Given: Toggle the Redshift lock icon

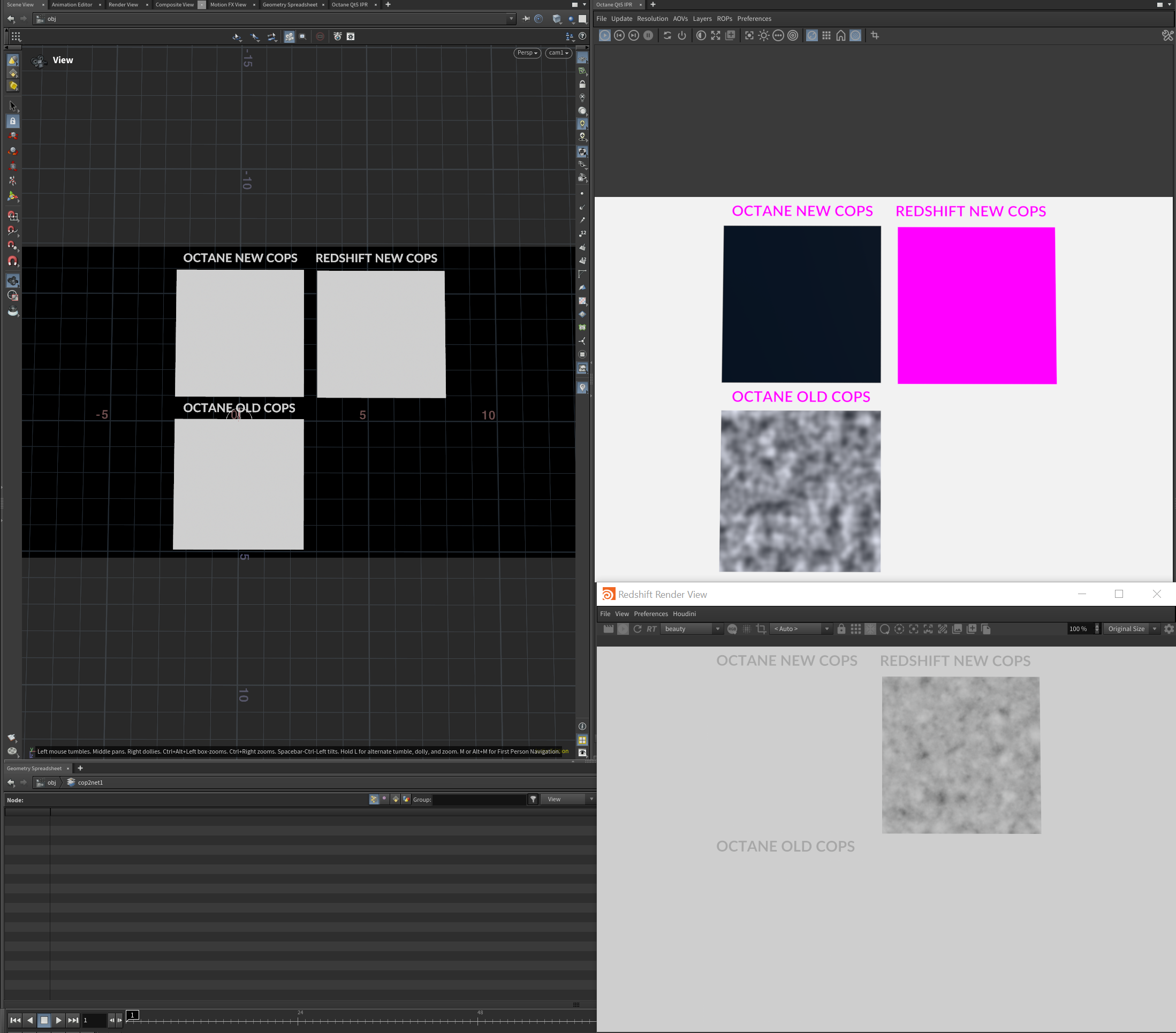Looking at the screenshot, I should (x=841, y=629).
